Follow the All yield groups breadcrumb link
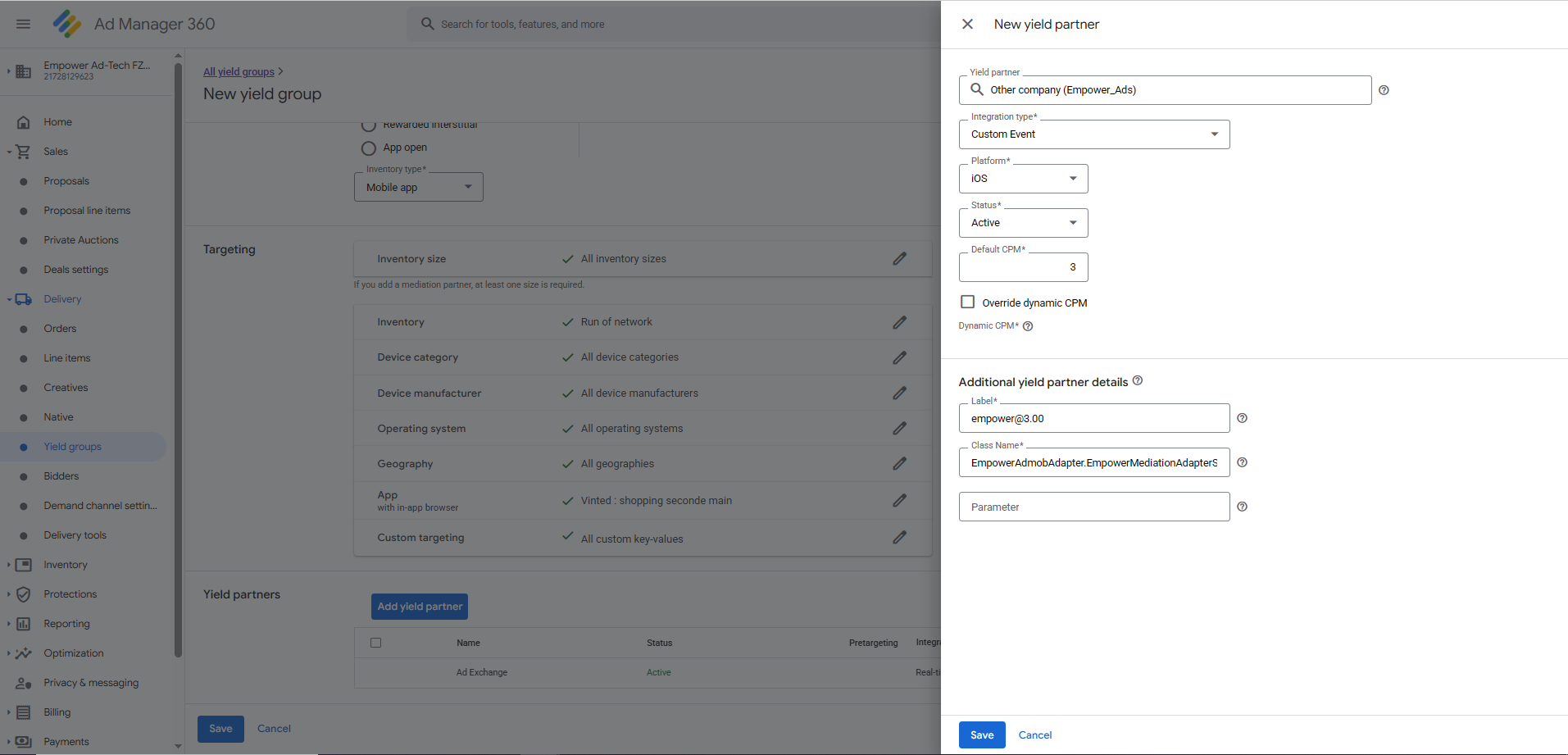 click(x=236, y=71)
